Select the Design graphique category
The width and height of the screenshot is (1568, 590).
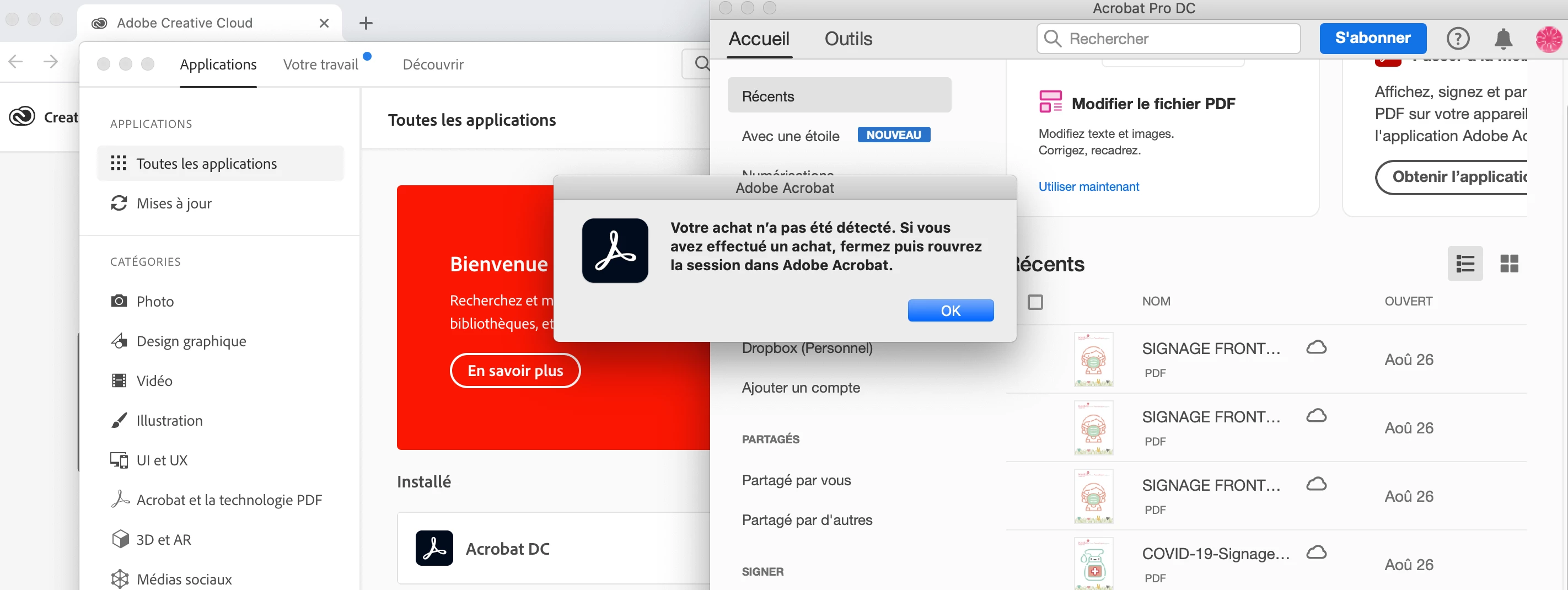tap(191, 341)
